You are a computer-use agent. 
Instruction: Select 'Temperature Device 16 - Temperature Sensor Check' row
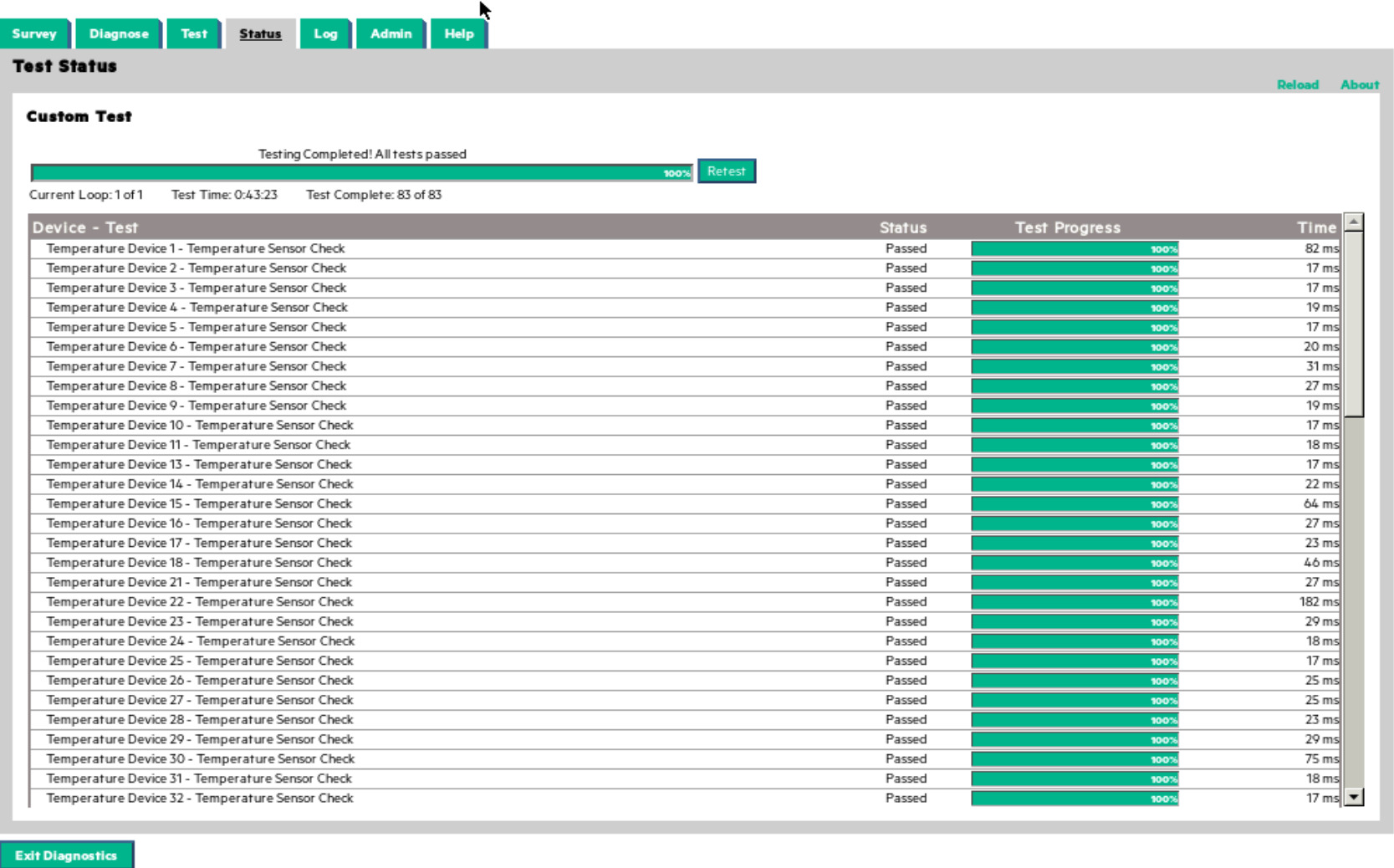click(x=685, y=523)
